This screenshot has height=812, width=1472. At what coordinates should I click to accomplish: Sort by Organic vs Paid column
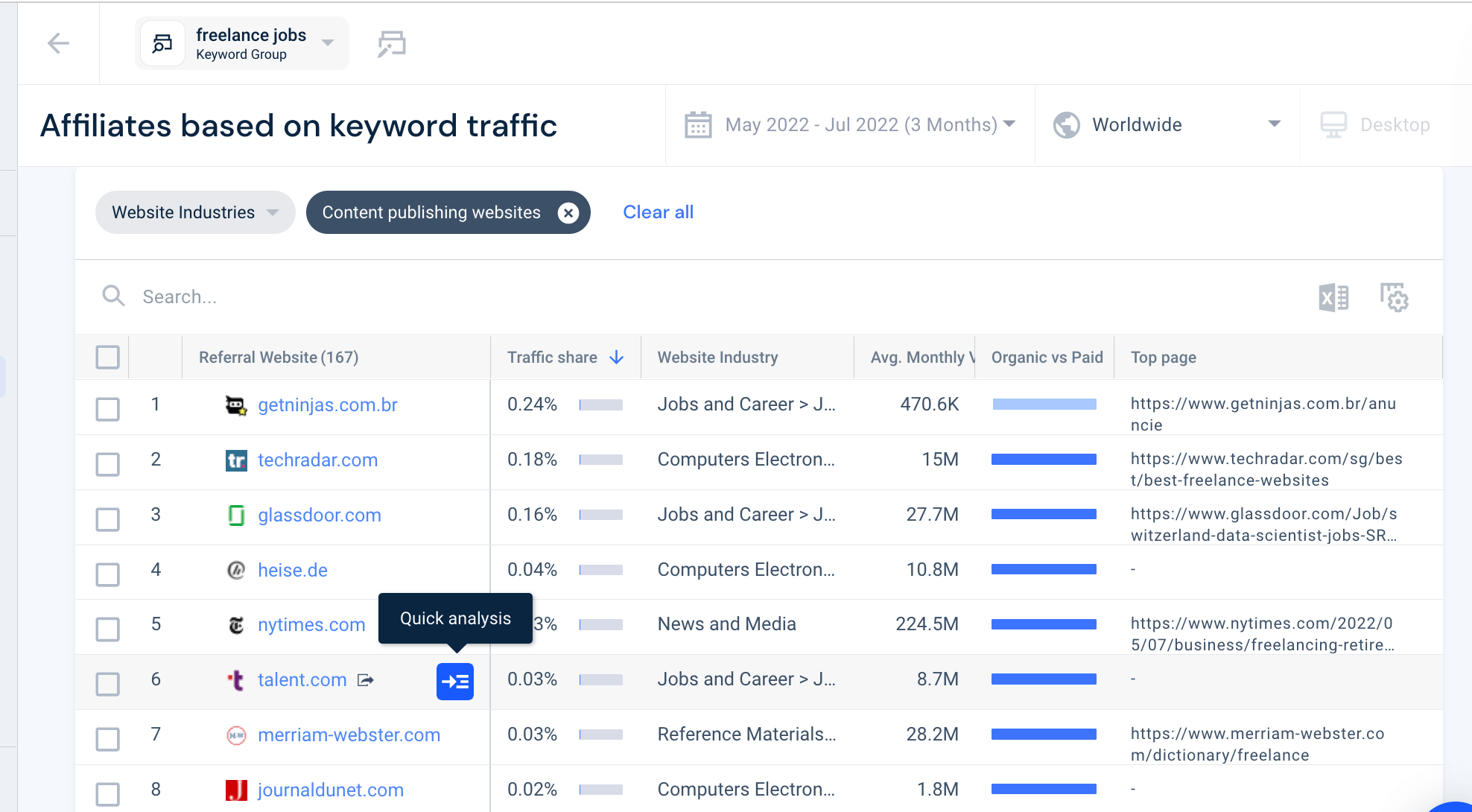1047,358
